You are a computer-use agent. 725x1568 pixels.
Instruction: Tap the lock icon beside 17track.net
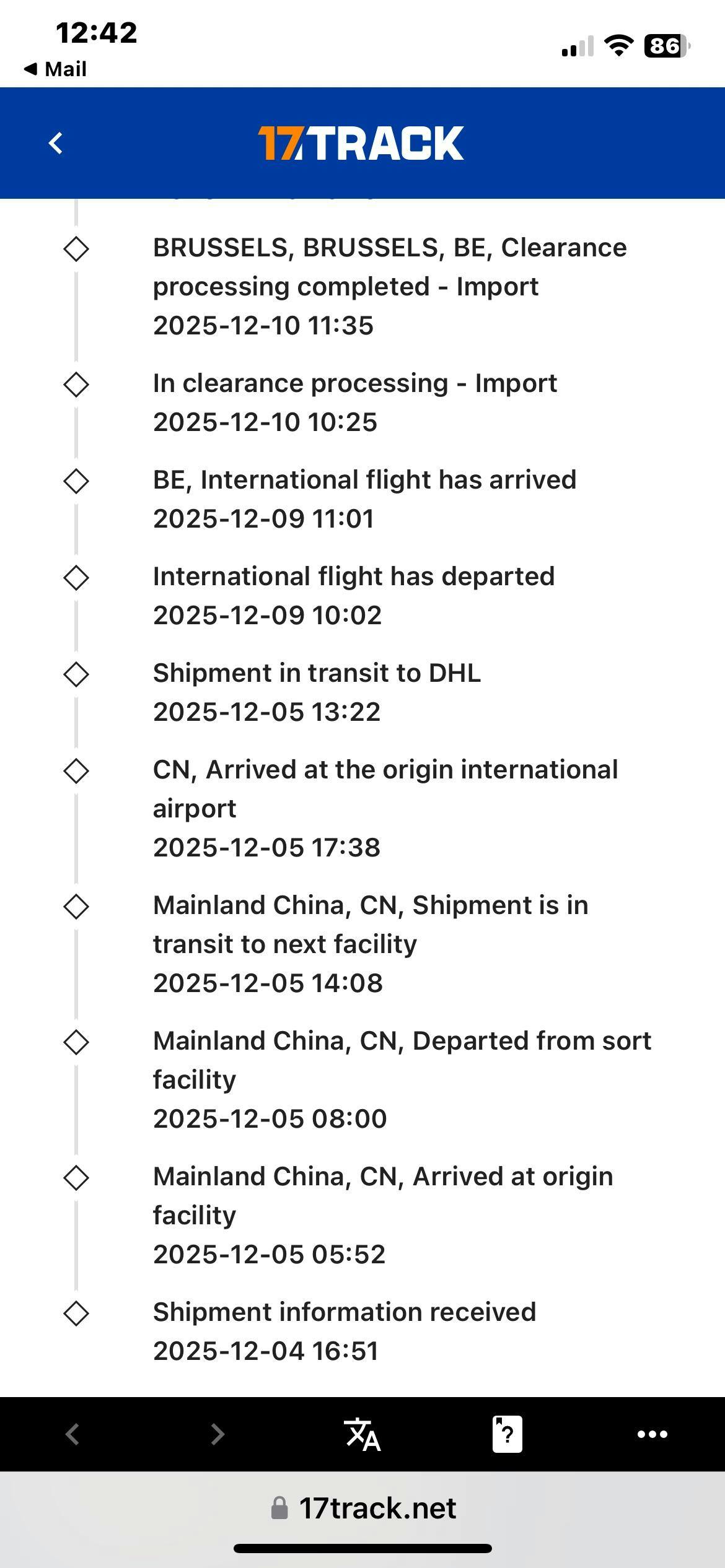click(x=279, y=1508)
